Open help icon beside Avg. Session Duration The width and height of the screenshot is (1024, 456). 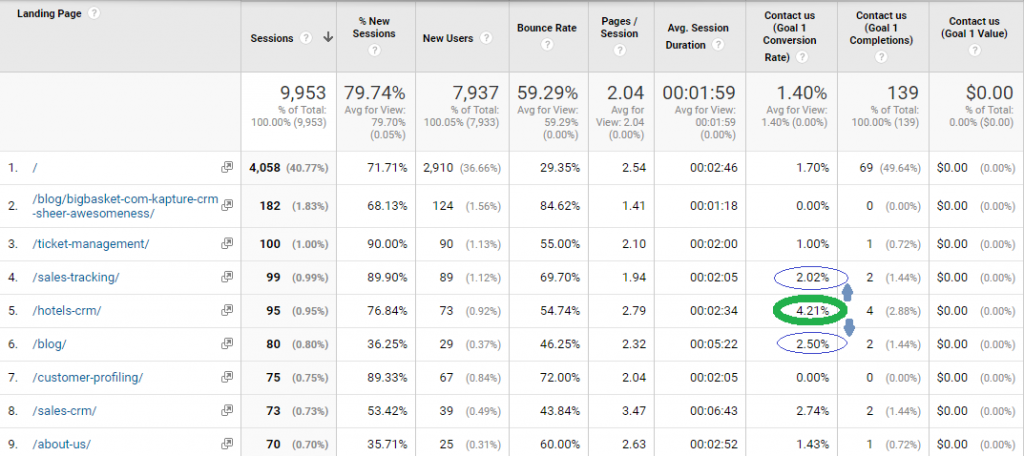[x=718, y=44]
